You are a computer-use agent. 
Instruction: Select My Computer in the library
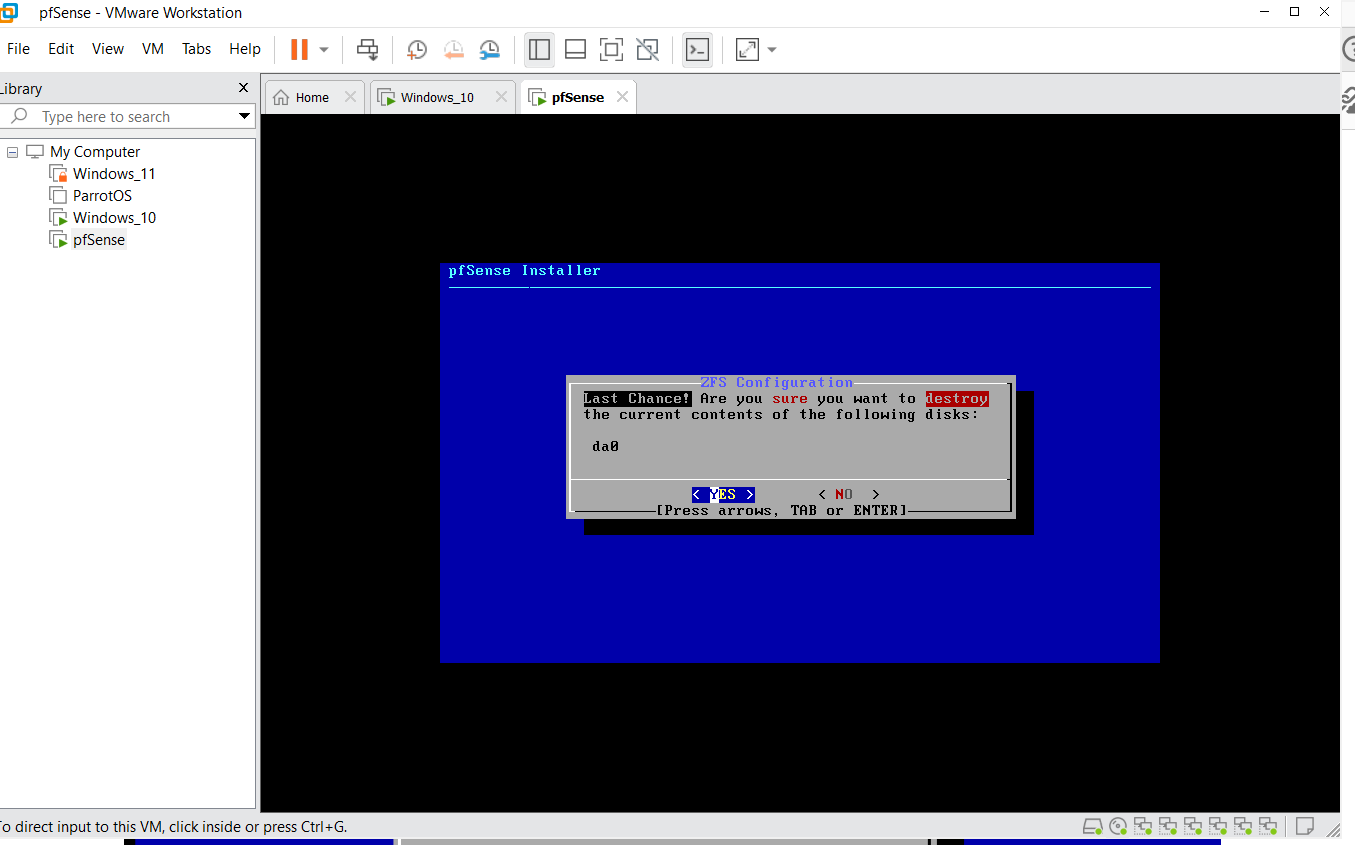tap(95, 152)
